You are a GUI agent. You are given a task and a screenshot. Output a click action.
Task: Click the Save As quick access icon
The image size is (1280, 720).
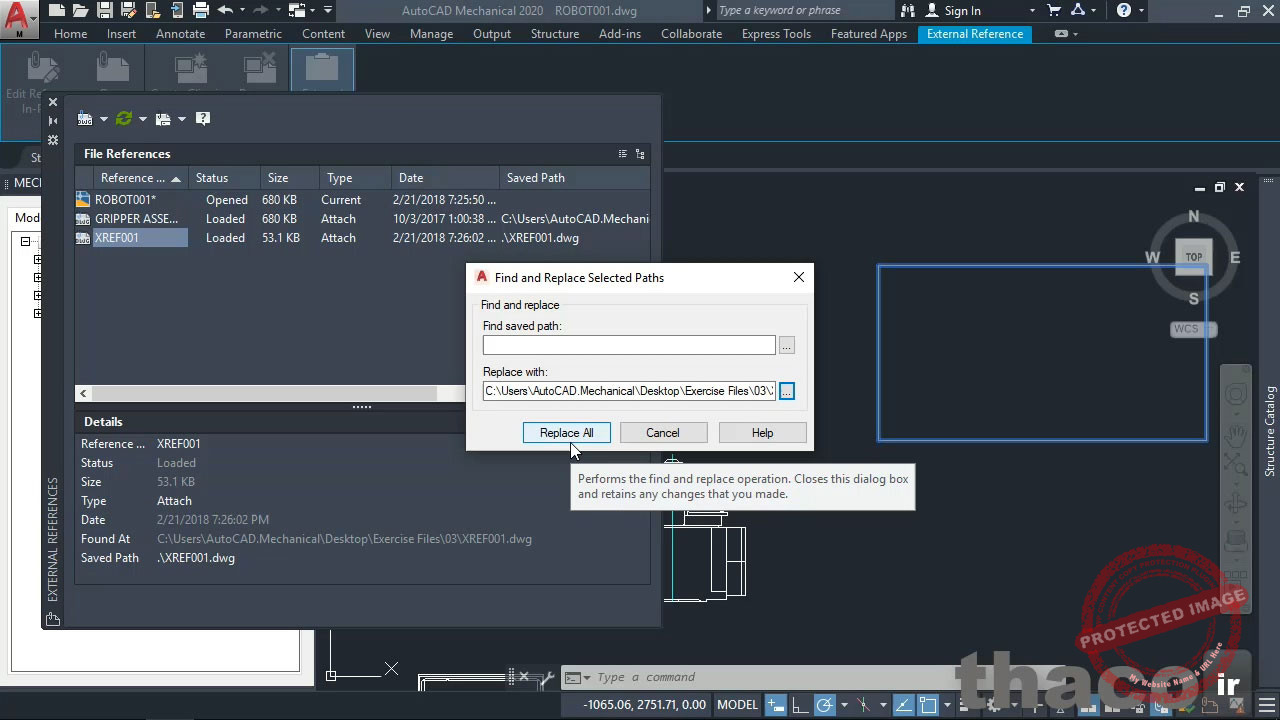129,11
